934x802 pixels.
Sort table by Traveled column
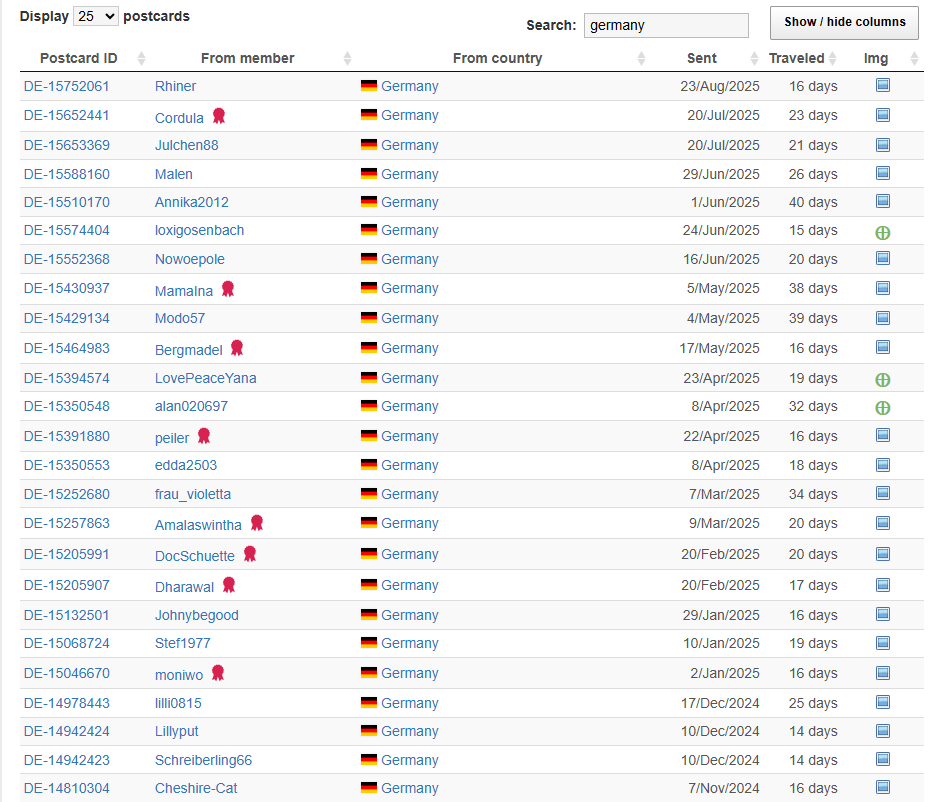[796, 58]
